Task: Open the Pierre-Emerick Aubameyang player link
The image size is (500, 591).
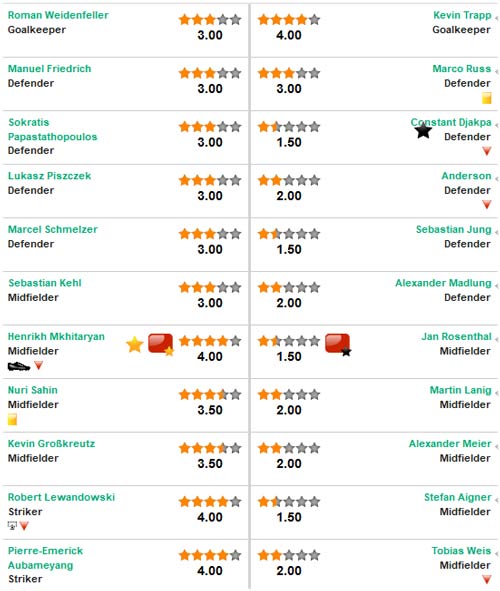Action: 45,558
